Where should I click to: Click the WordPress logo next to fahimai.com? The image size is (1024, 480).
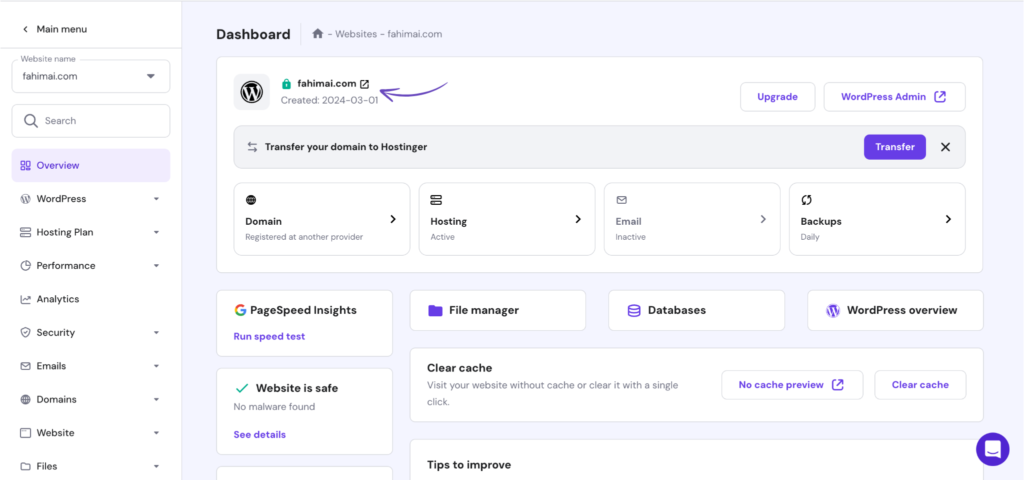[251, 92]
